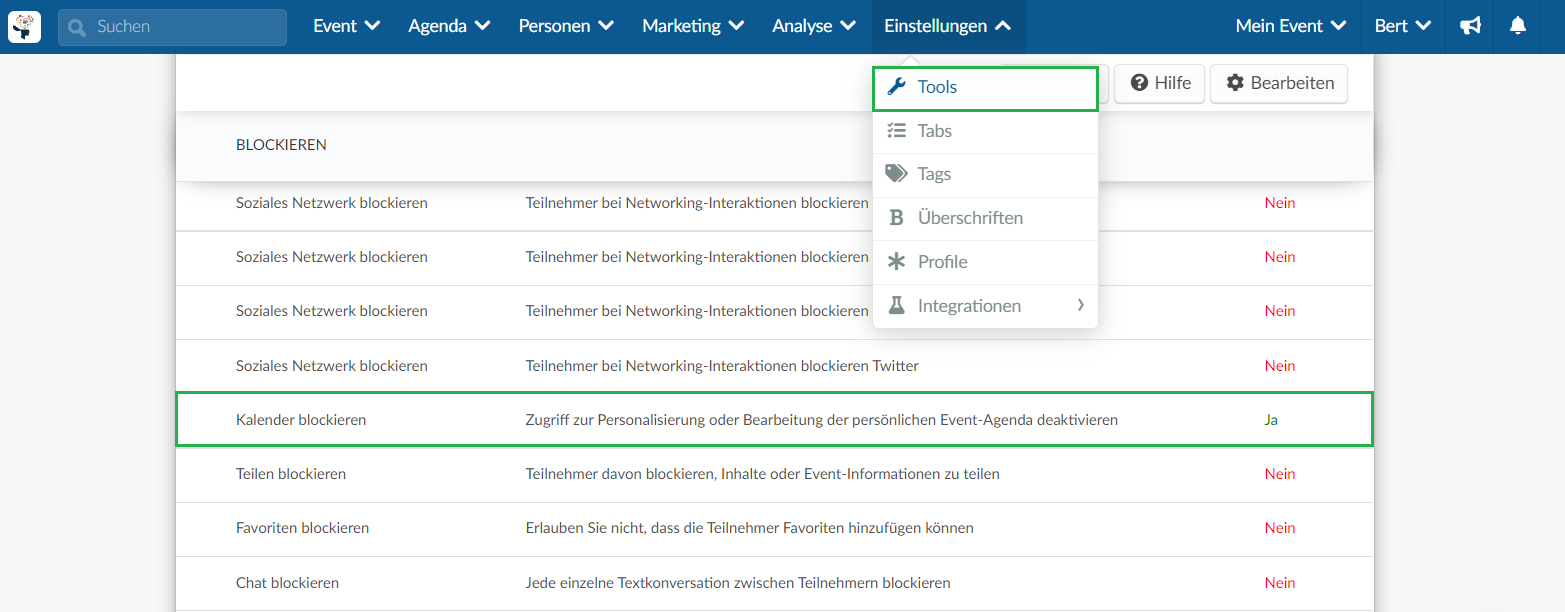Click the Favoriten blockieren description text
The image size is (1565, 612).
[750, 528]
